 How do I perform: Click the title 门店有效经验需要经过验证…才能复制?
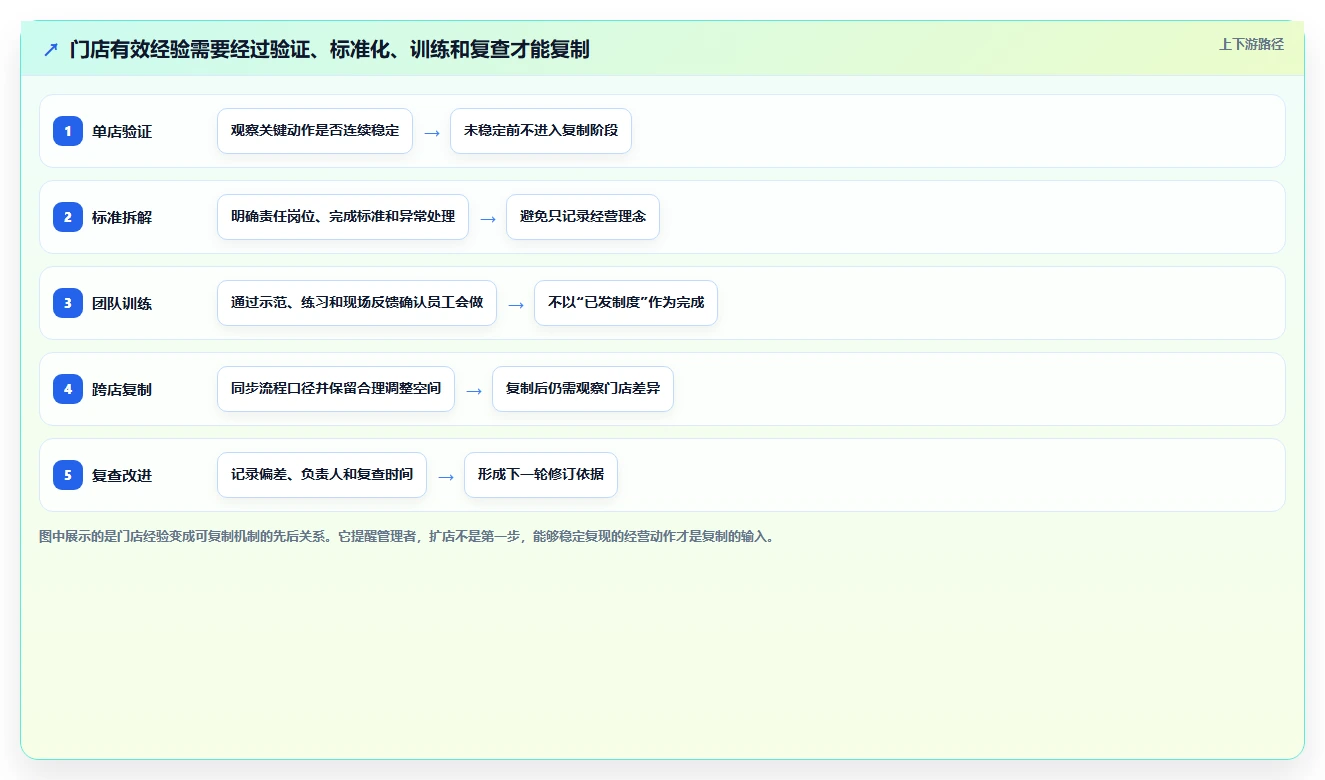[329, 49]
